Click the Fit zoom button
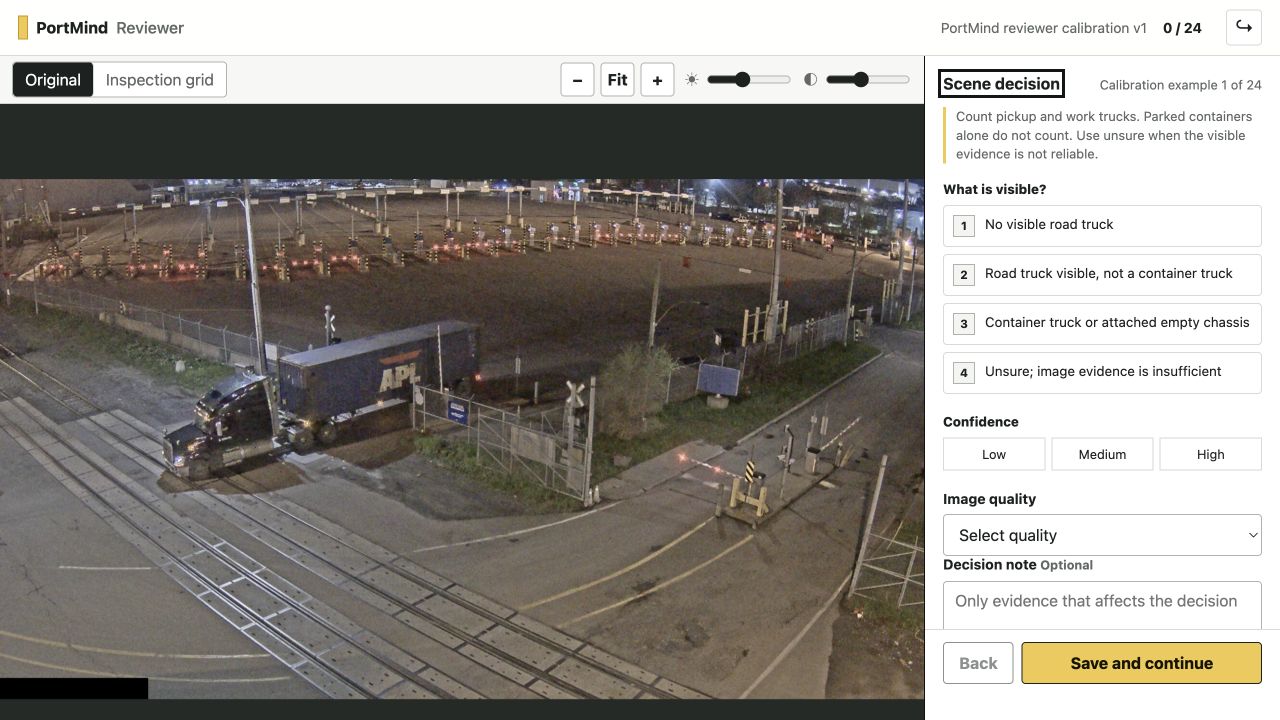 click(x=617, y=80)
